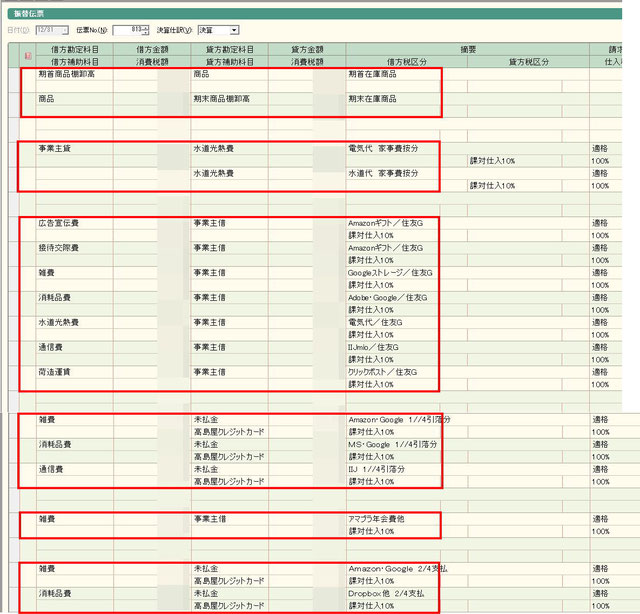Select the 接待交際費 debit account cell
Image resolution: width=640 pixels, height=614 pixels.
[75, 248]
